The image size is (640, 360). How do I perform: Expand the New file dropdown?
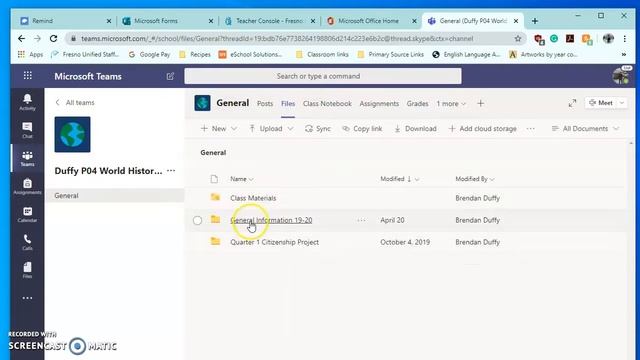[233, 129]
